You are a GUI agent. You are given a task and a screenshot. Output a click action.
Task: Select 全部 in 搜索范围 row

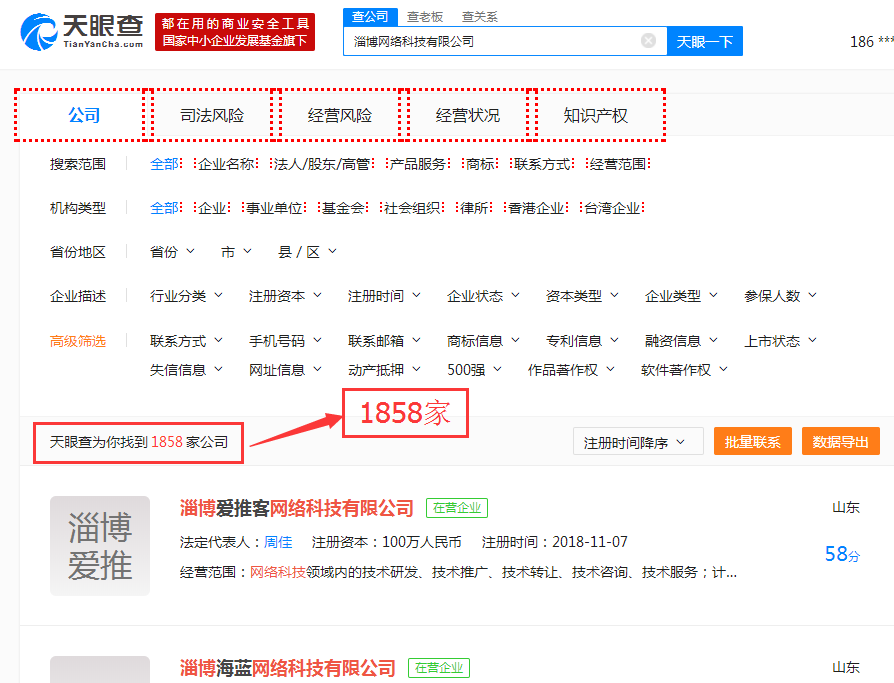[x=164, y=164]
